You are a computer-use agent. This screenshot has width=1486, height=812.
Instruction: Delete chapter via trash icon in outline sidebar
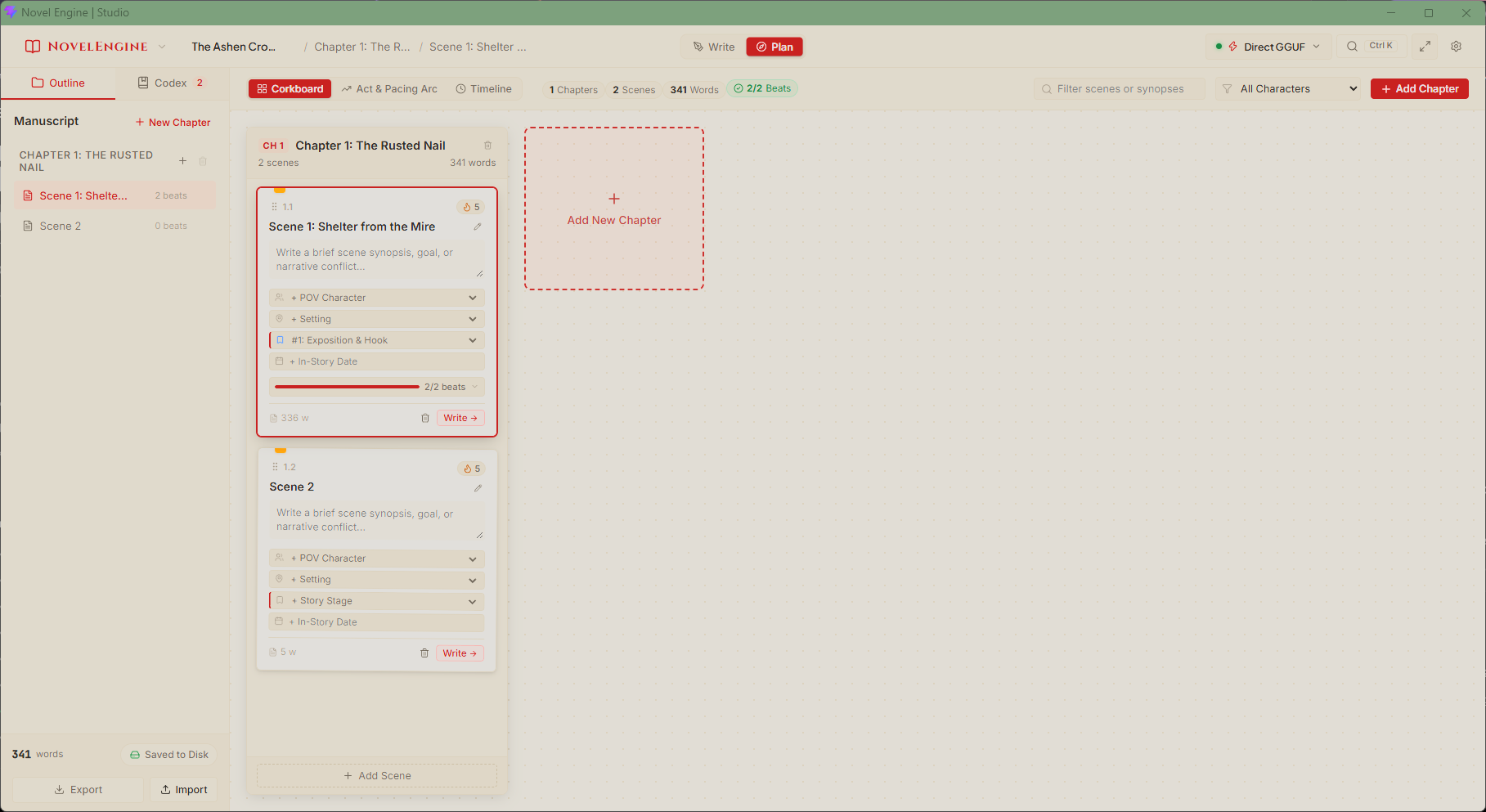203,161
